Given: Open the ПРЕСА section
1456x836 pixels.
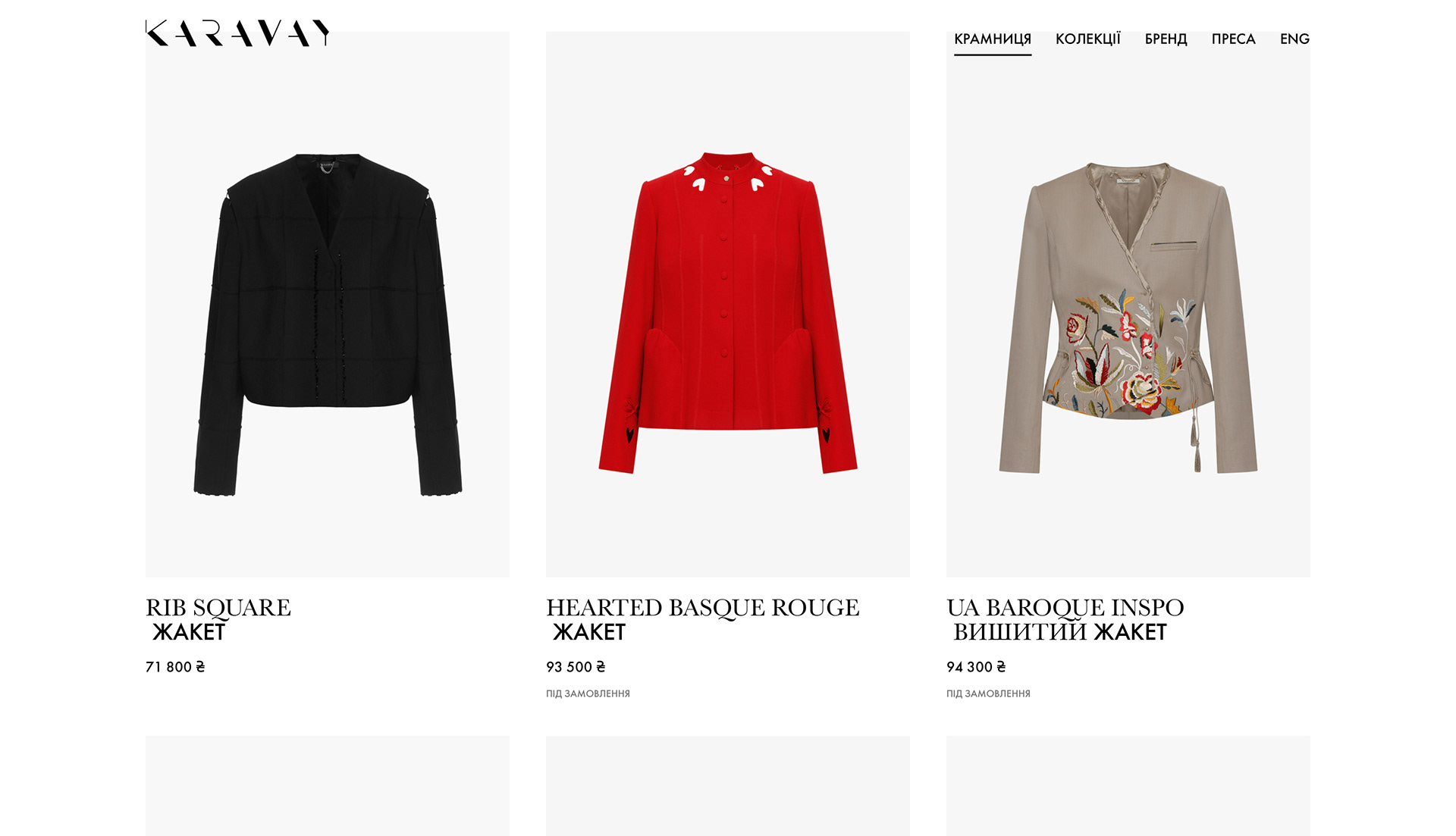Looking at the screenshot, I should click(1233, 39).
